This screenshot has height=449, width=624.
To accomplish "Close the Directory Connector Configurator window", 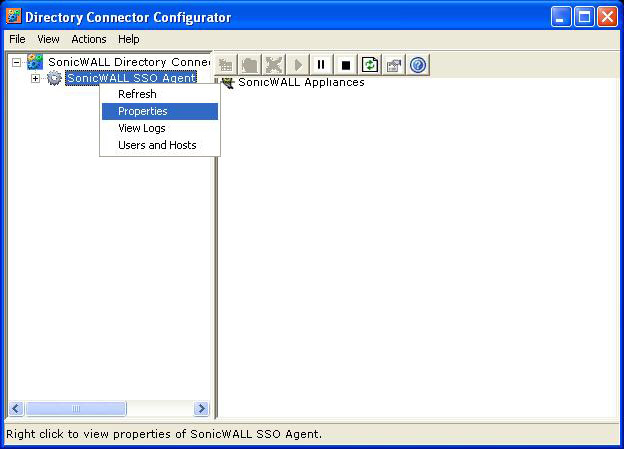I will [x=608, y=17].
